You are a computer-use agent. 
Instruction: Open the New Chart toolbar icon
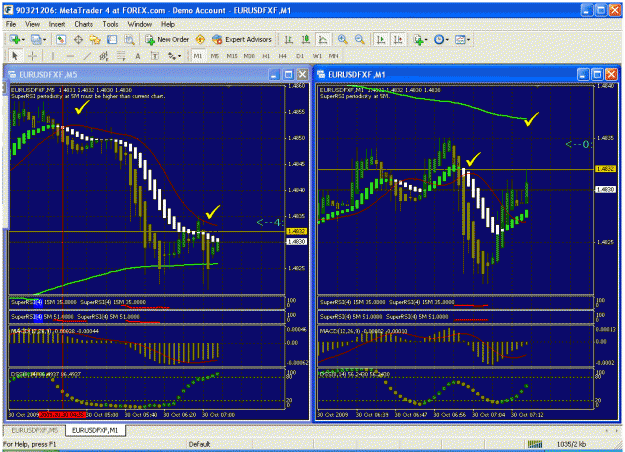[15, 39]
